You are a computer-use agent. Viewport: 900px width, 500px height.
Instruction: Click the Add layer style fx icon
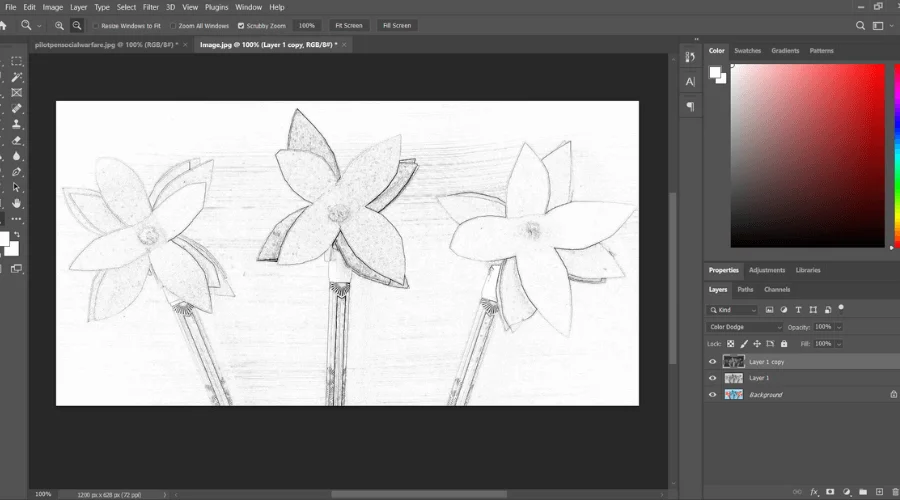tap(814, 492)
